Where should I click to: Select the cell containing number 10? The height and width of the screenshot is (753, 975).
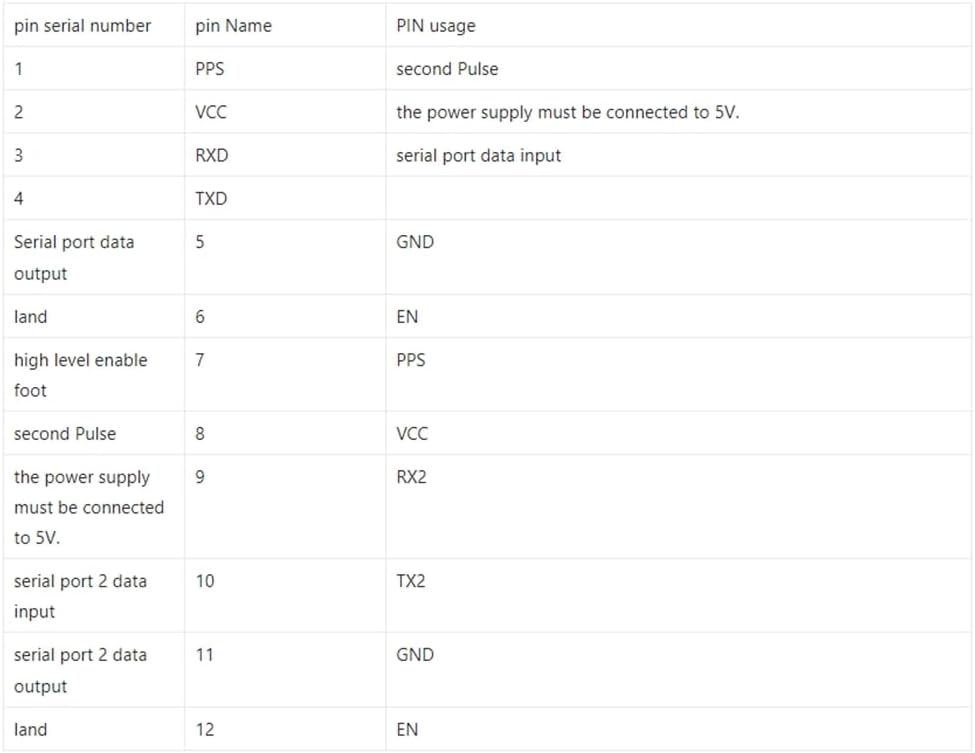[204, 581]
